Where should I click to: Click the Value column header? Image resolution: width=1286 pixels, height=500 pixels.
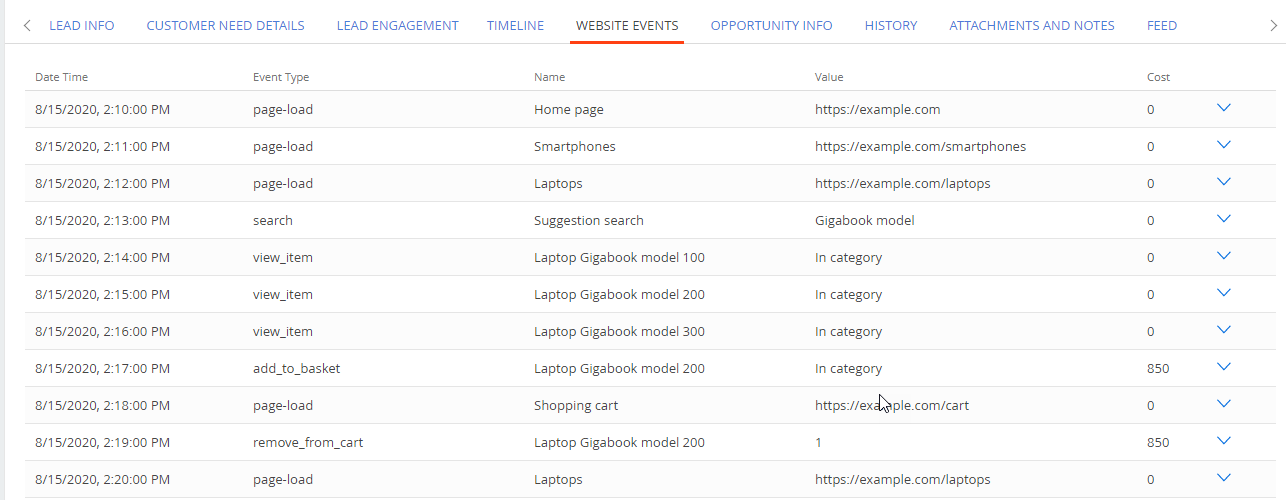[x=829, y=77]
